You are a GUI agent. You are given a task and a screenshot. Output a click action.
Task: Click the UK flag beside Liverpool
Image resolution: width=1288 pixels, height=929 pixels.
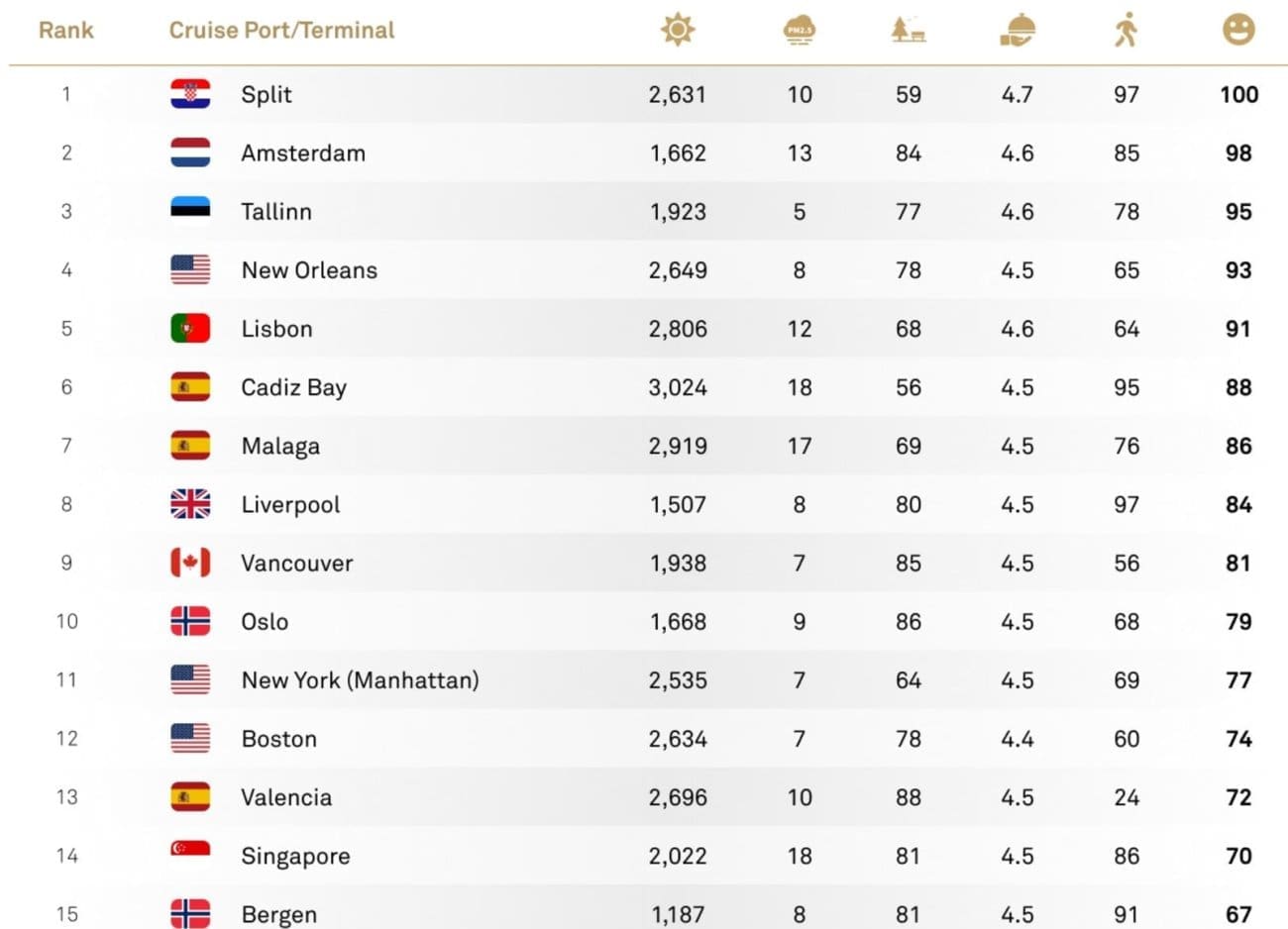[x=190, y=504]
